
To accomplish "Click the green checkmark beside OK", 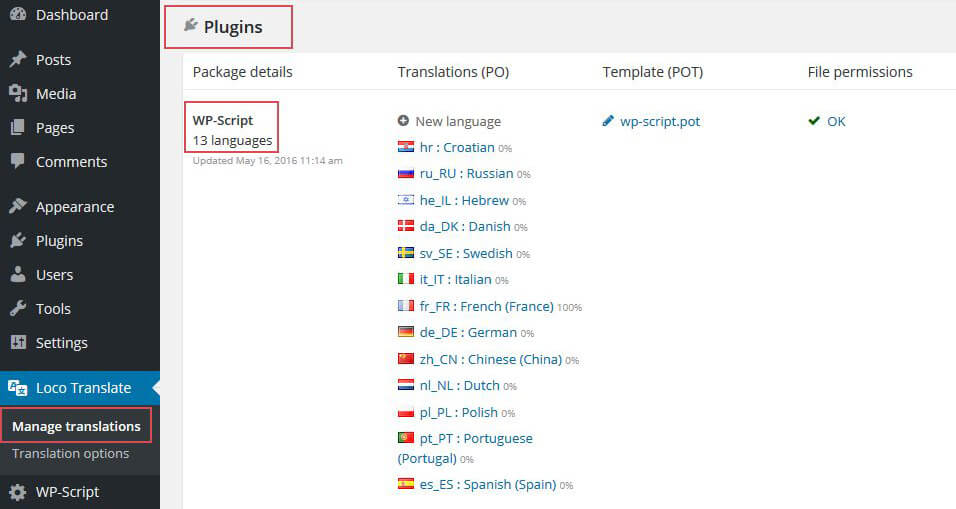I will point(814,121).
